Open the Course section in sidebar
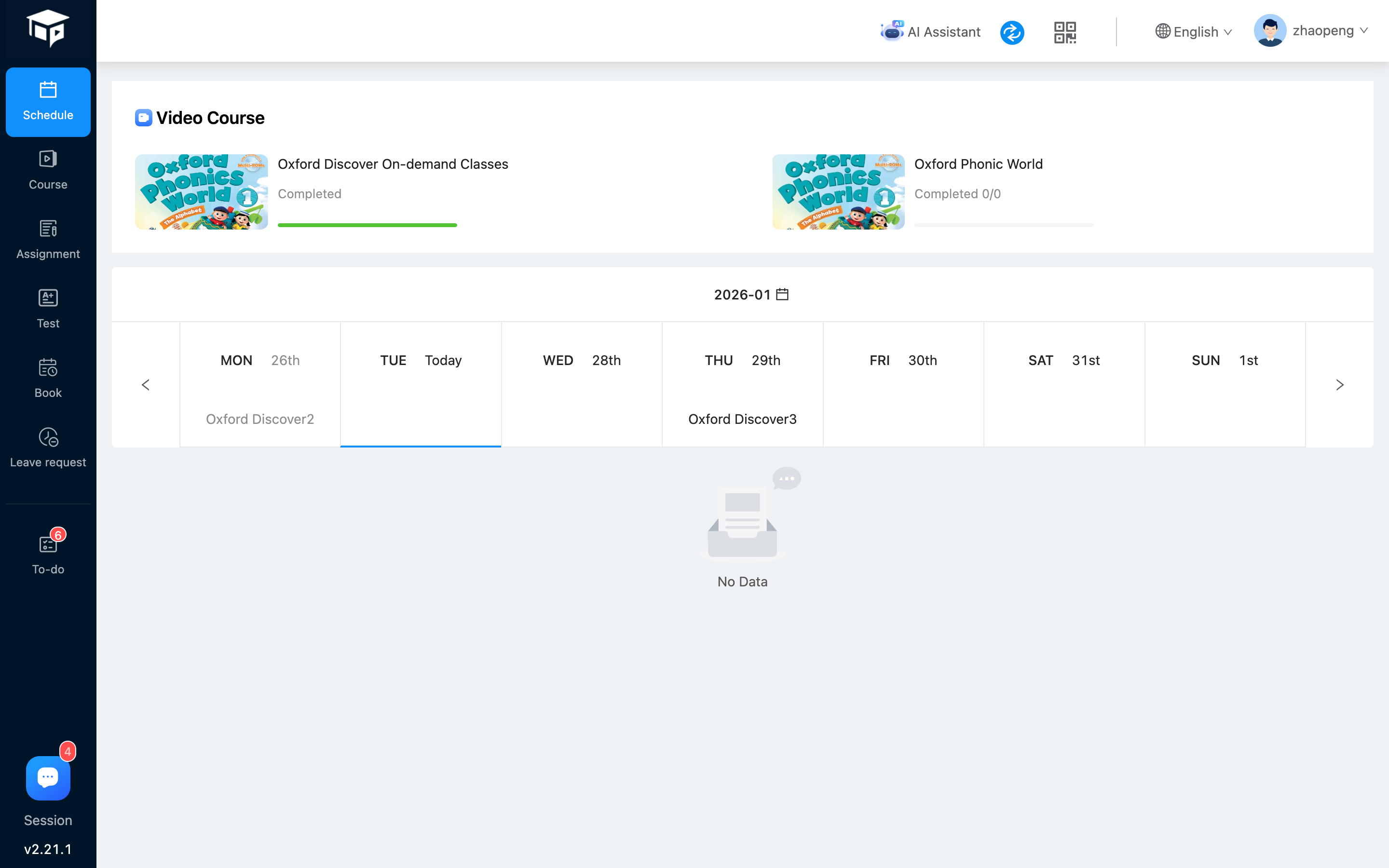The height and width of the screenshot is (868, 1389). click(x=48, y=170)
